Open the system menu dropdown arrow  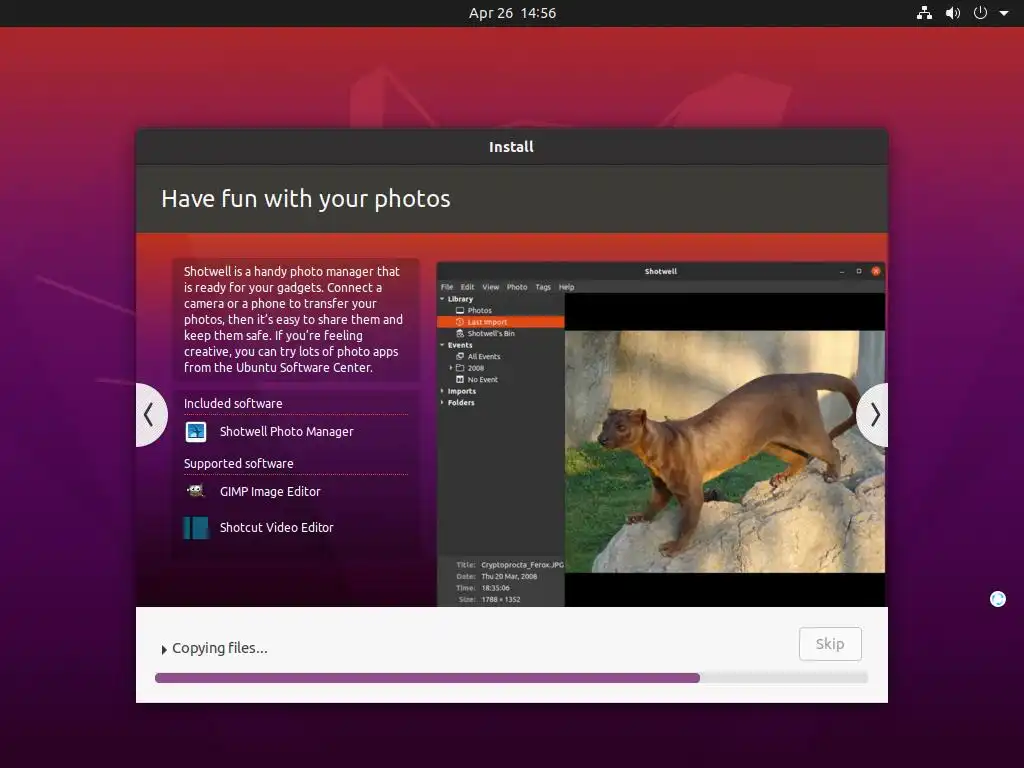tap(1004, 13)
